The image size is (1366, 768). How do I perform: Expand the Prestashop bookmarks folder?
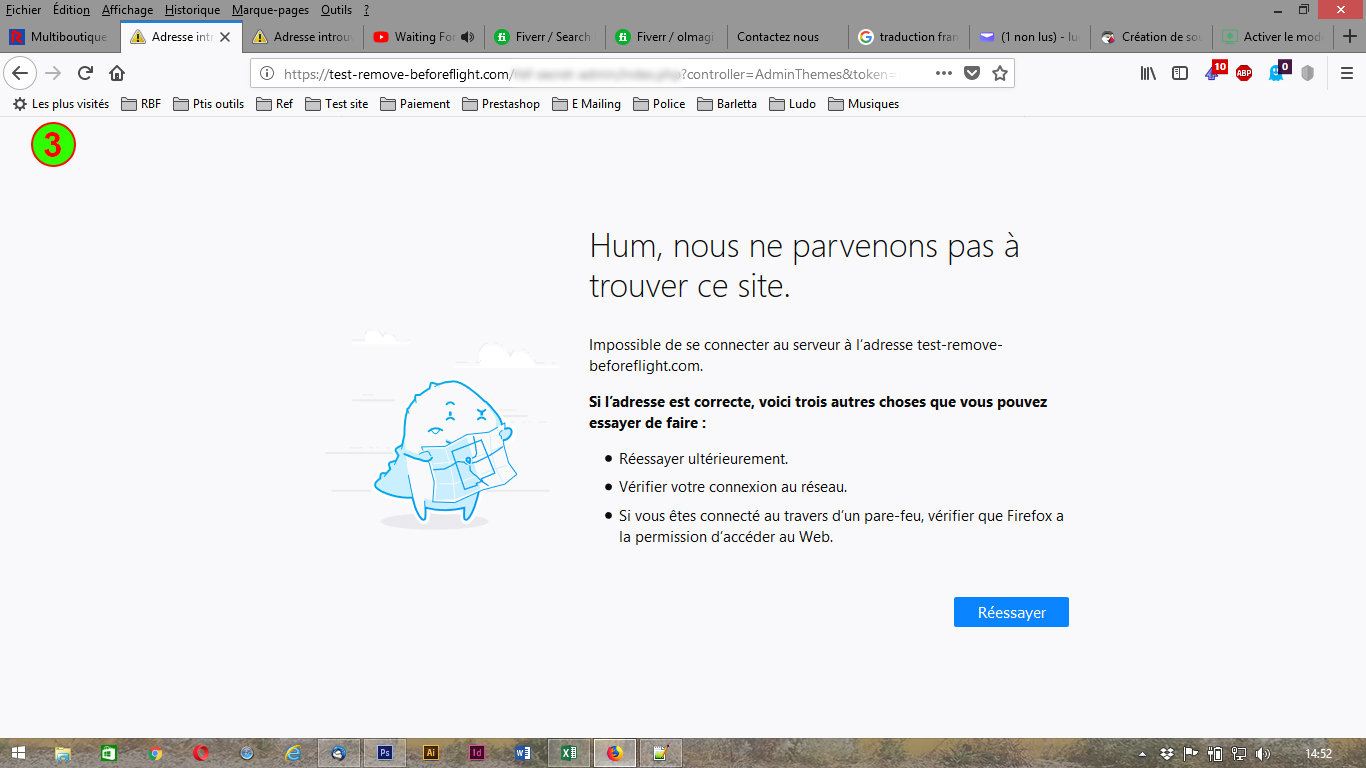[x=501, y=104]
